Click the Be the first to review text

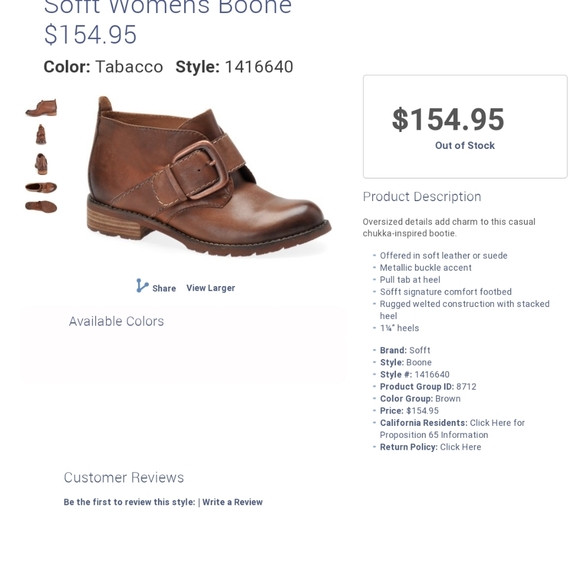click(x=129, y=502)
